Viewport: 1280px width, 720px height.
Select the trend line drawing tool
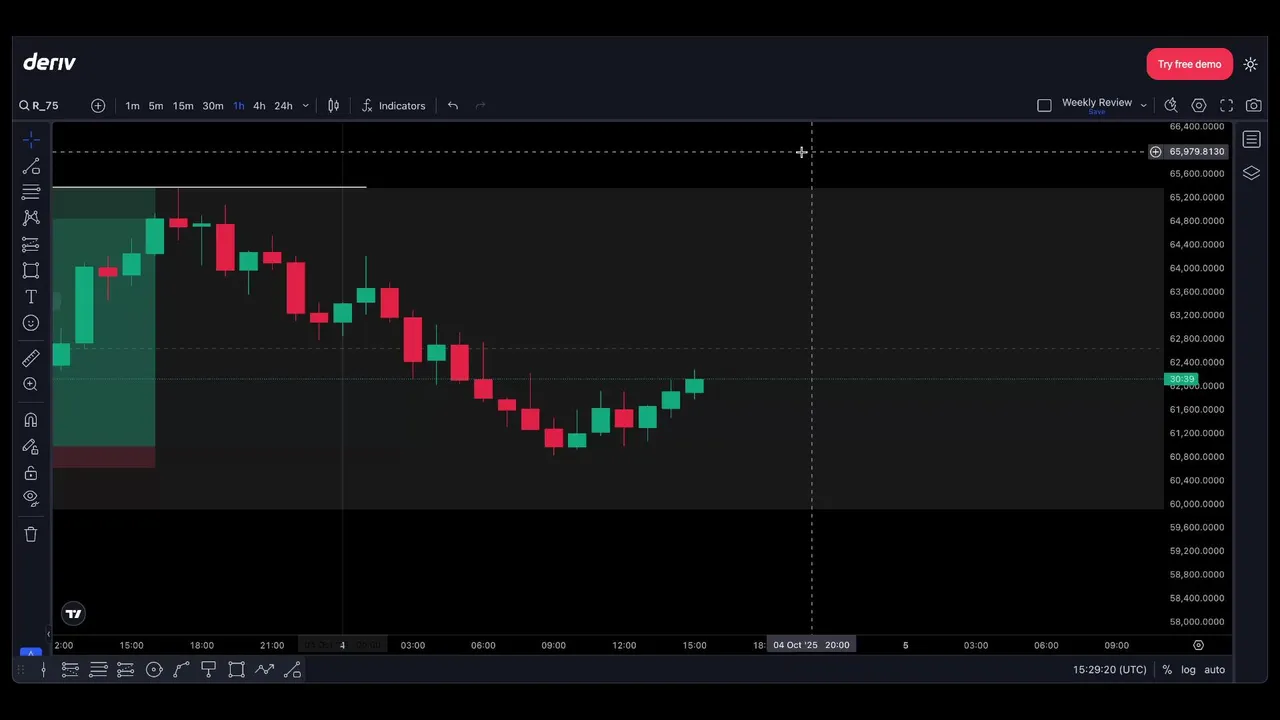click(31, 166)
